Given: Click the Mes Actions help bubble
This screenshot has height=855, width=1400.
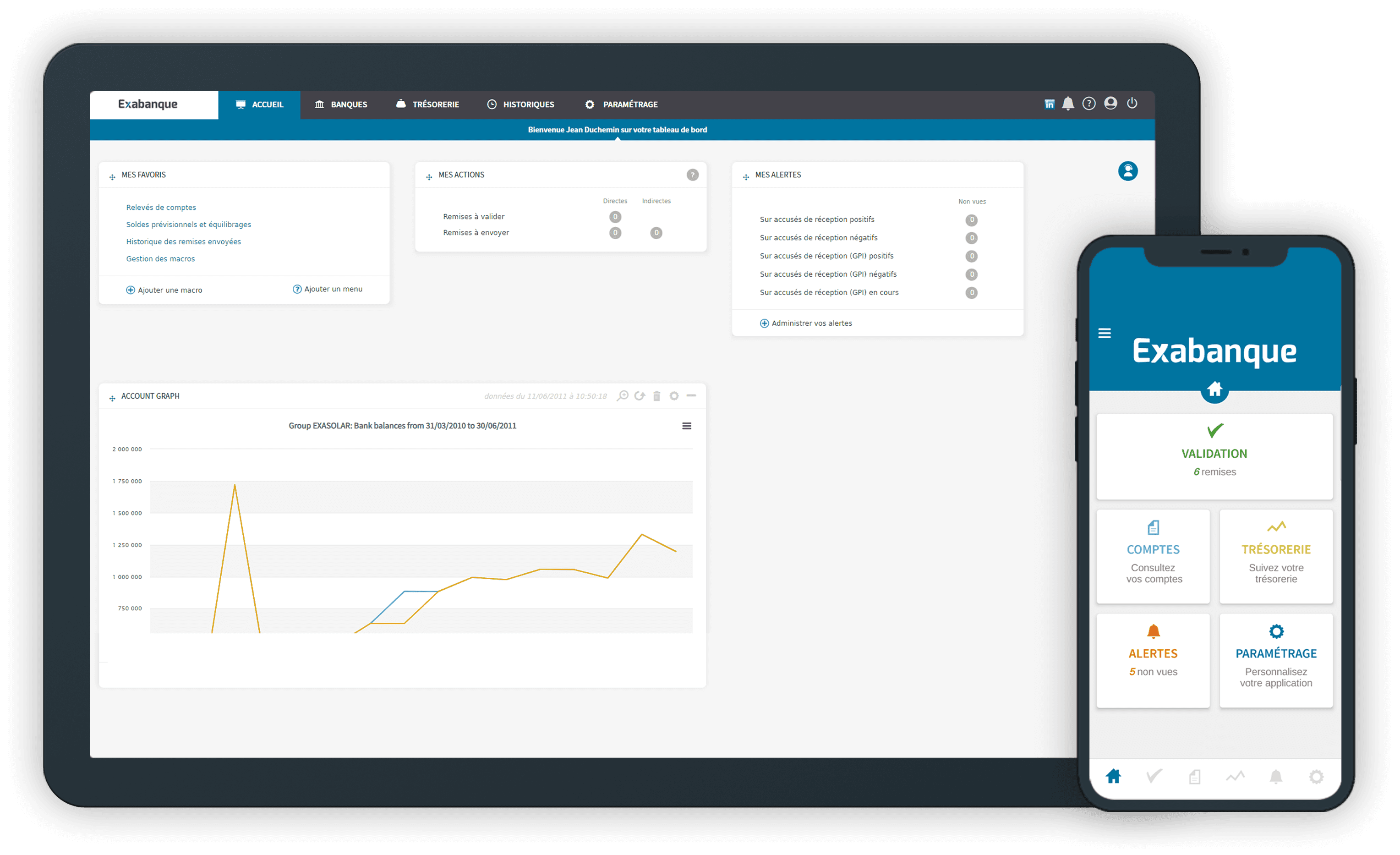Looking at the screenshot, I should pyautogui.click(x=692, y=175).
